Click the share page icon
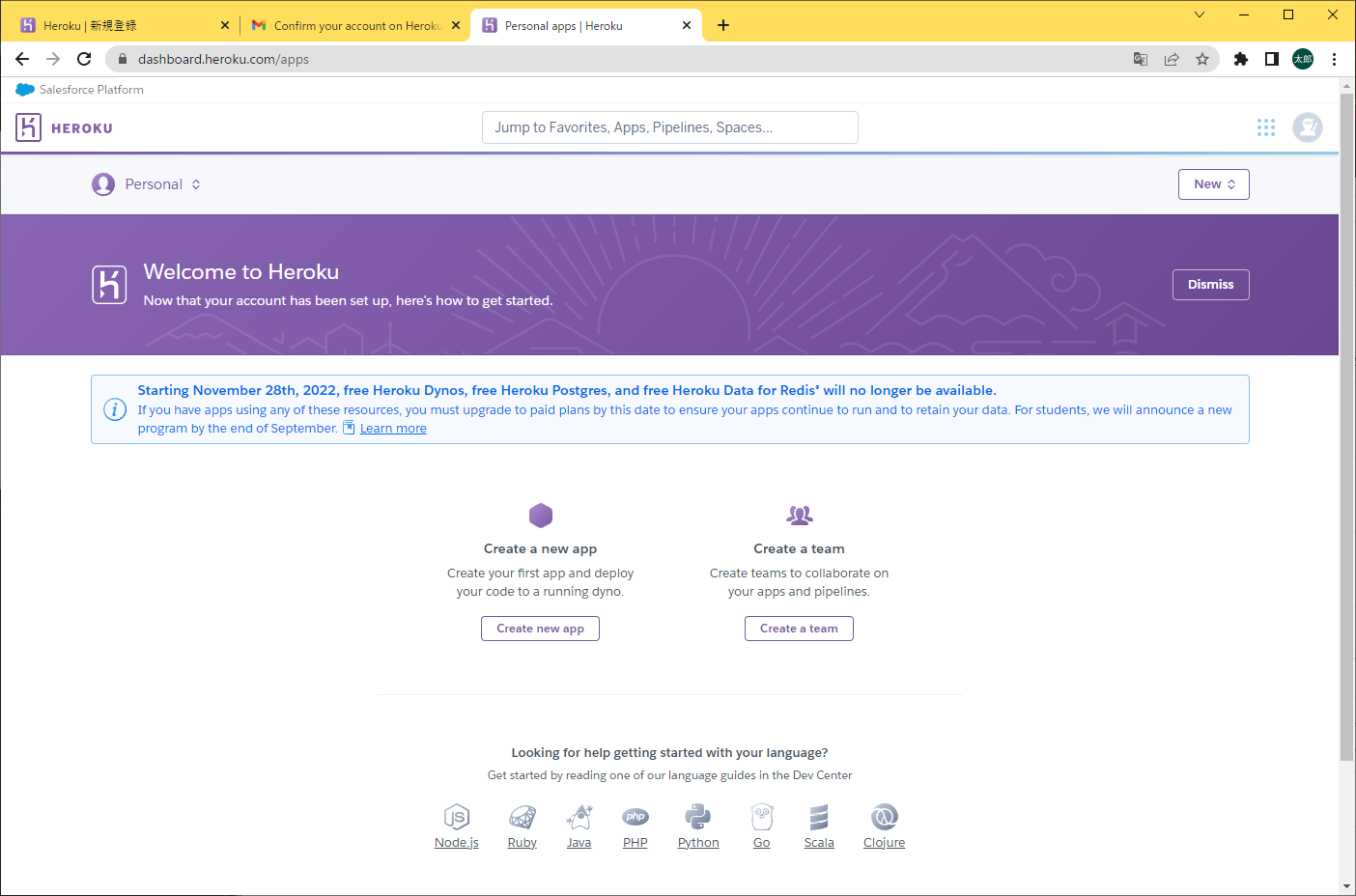This screenshot has height=896, width=1356. point(1172,59)
